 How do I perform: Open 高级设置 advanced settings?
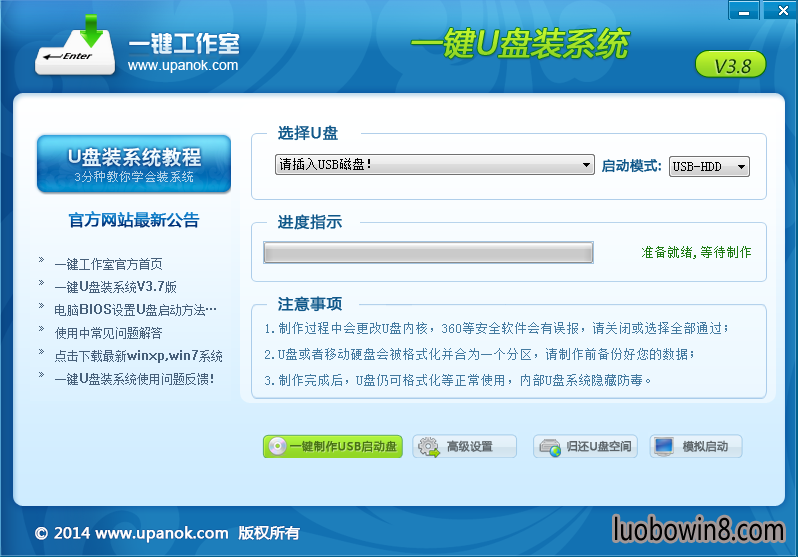point(464,447)
